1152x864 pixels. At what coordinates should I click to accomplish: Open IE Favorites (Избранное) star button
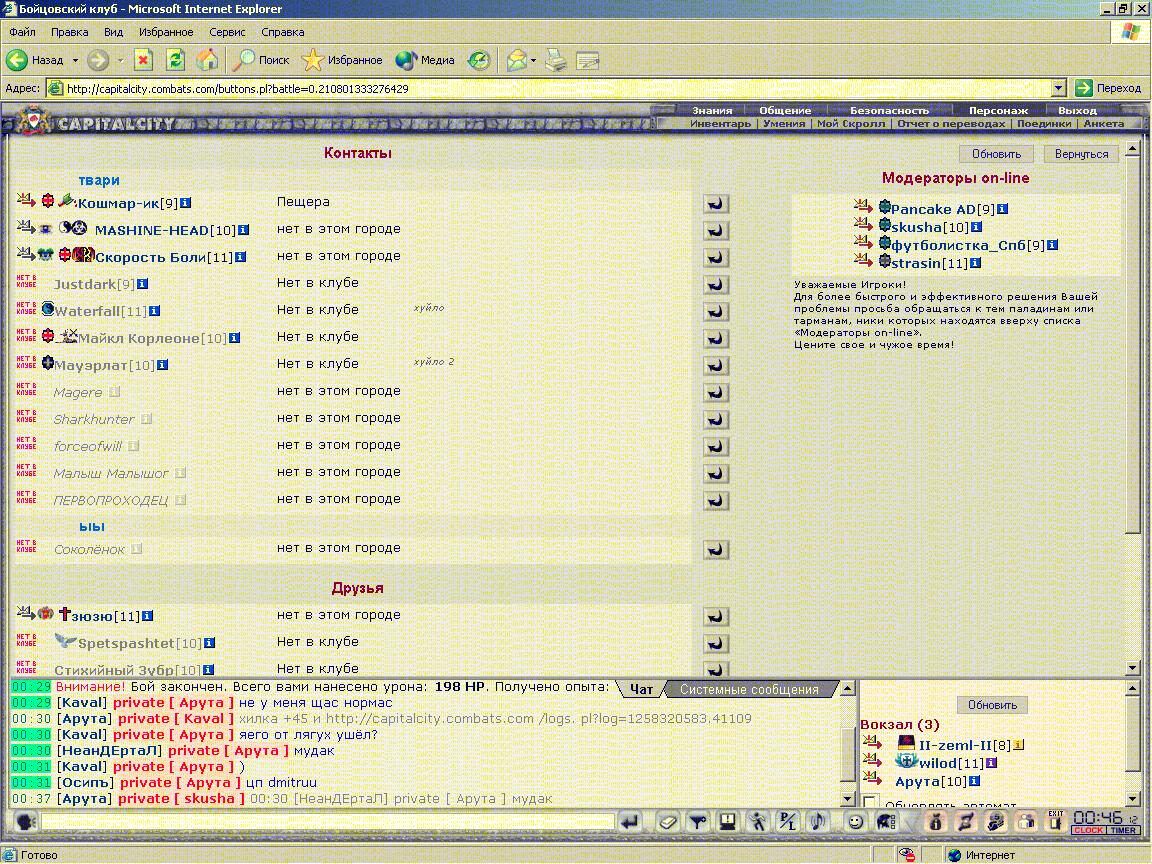pyautogui.click(x=342, y=60)
